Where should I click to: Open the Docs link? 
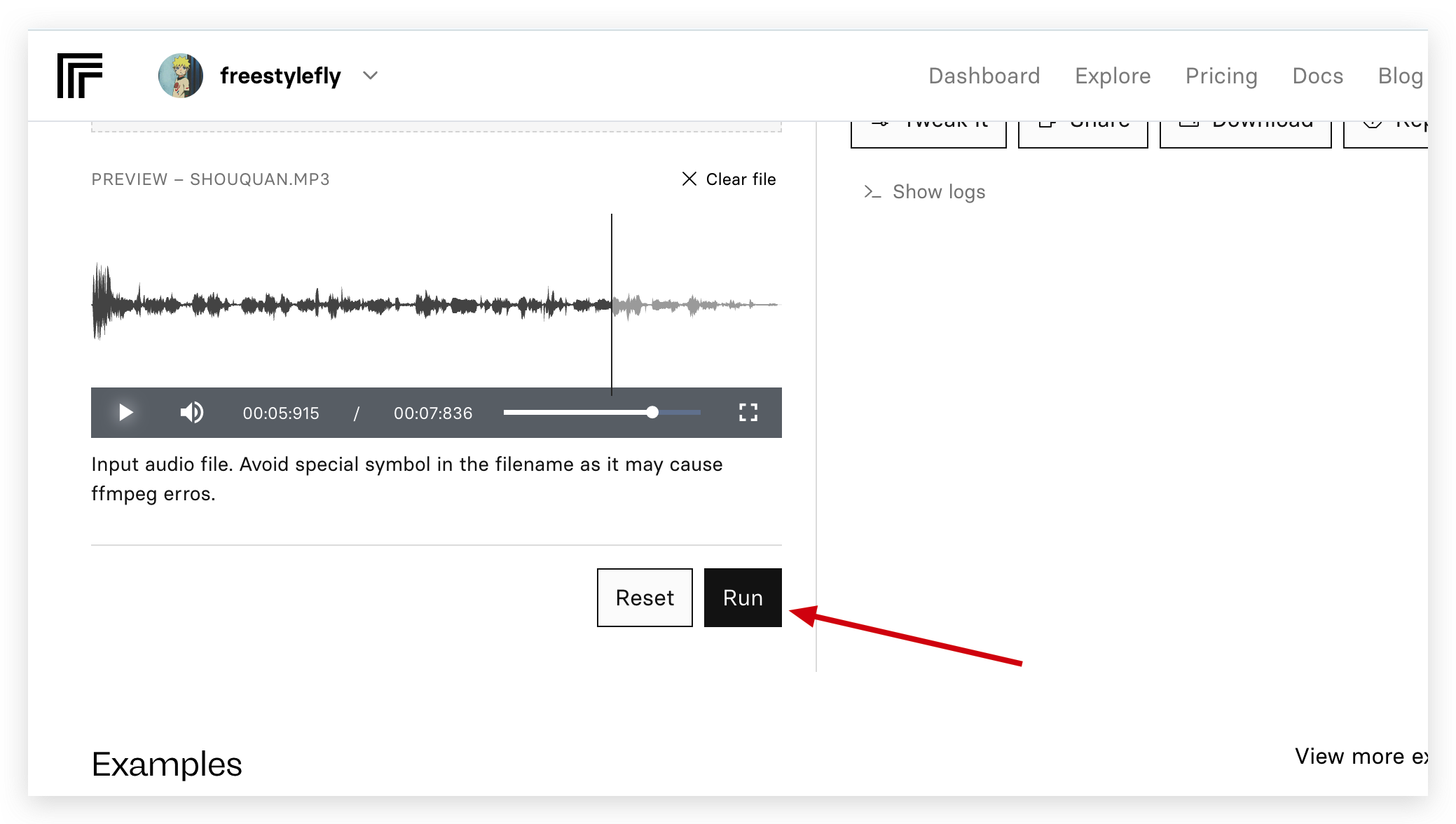click(1317, 76)
